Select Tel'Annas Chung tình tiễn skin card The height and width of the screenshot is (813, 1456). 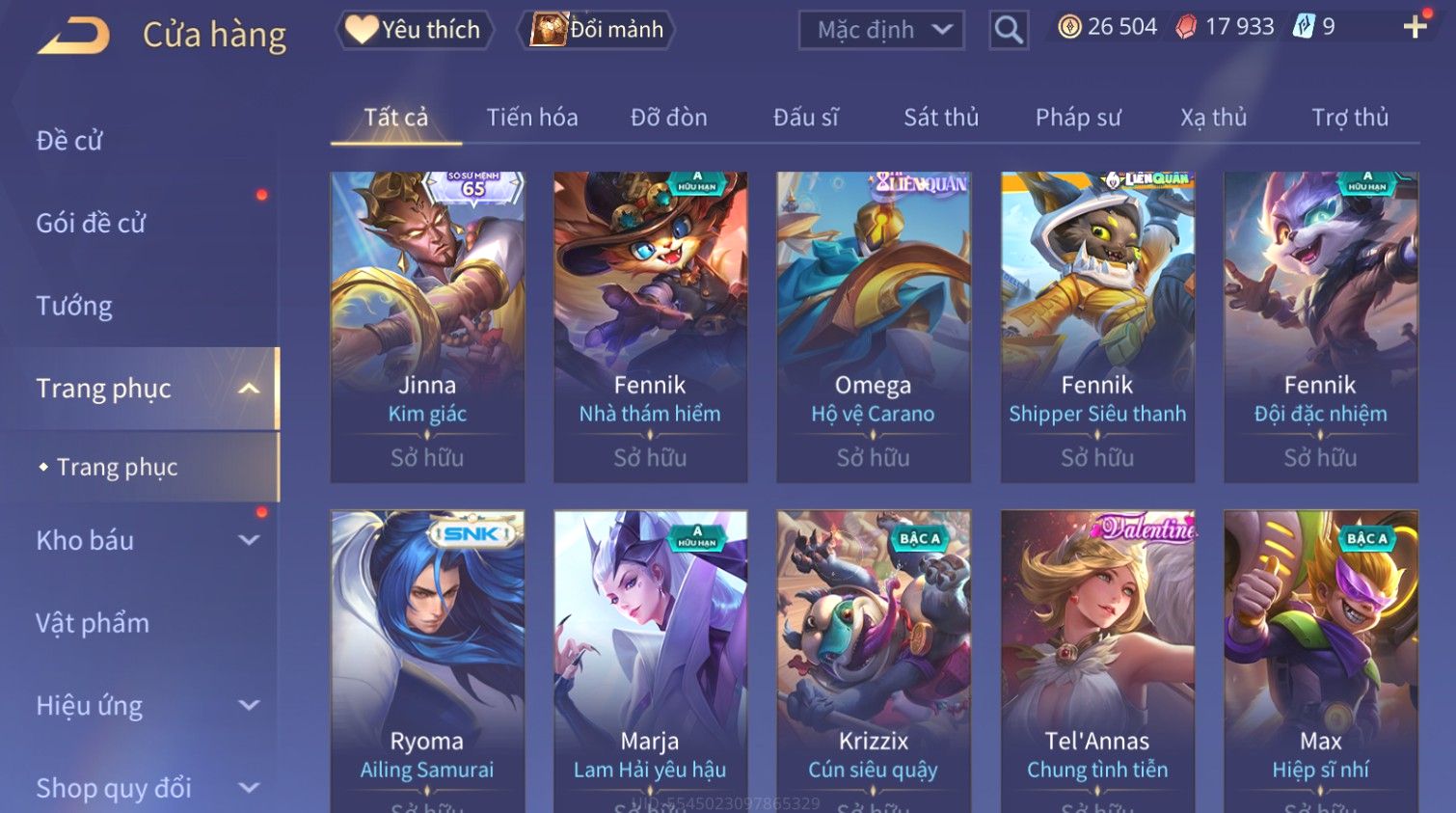click(x=1097, y=662)
